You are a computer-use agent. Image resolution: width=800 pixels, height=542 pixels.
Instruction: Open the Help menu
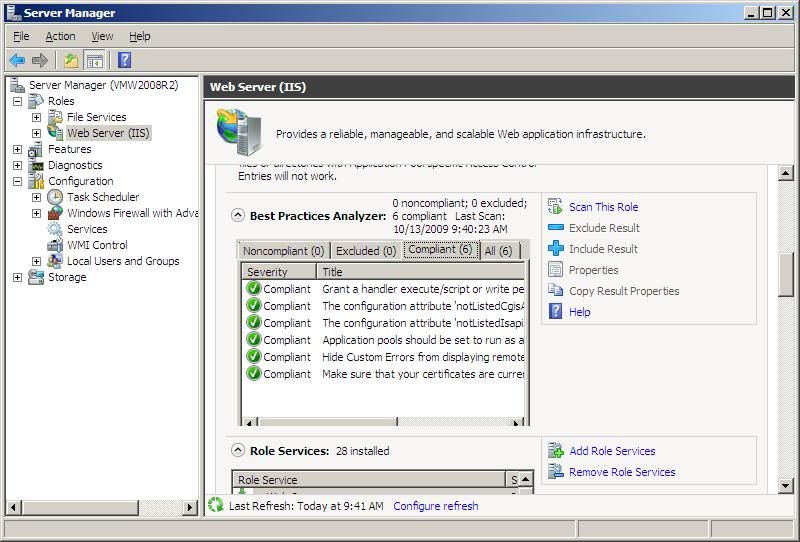139,36
